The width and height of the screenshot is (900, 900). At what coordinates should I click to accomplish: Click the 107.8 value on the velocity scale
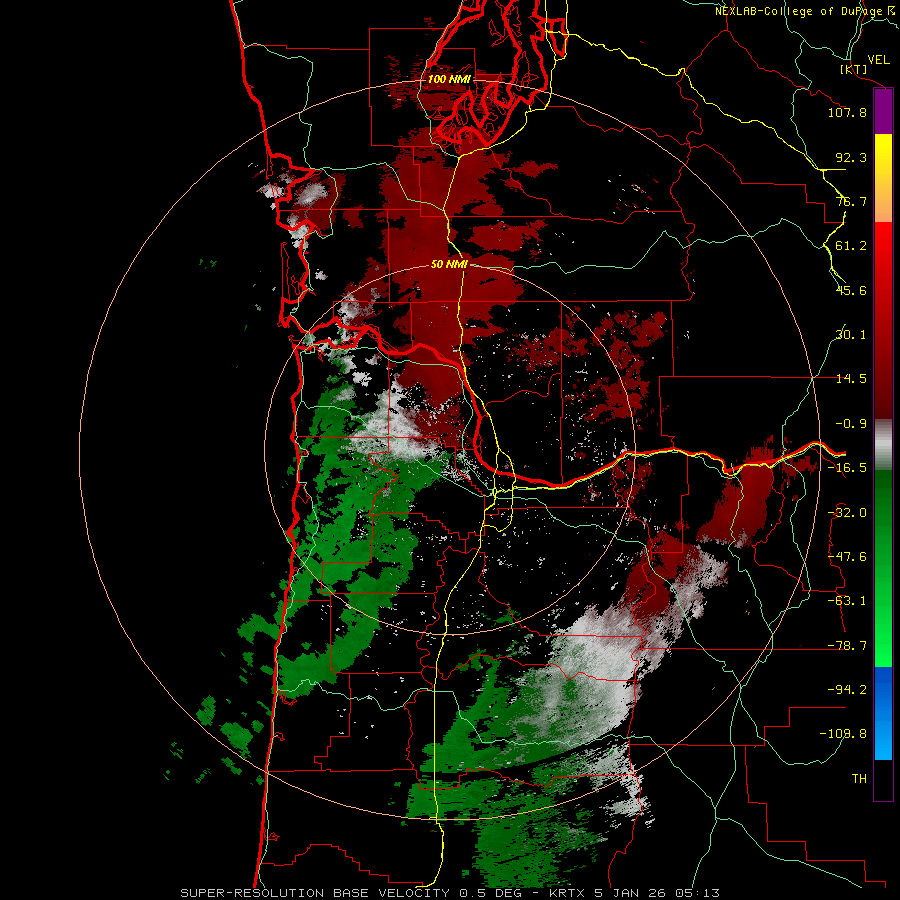pos(847,112)
